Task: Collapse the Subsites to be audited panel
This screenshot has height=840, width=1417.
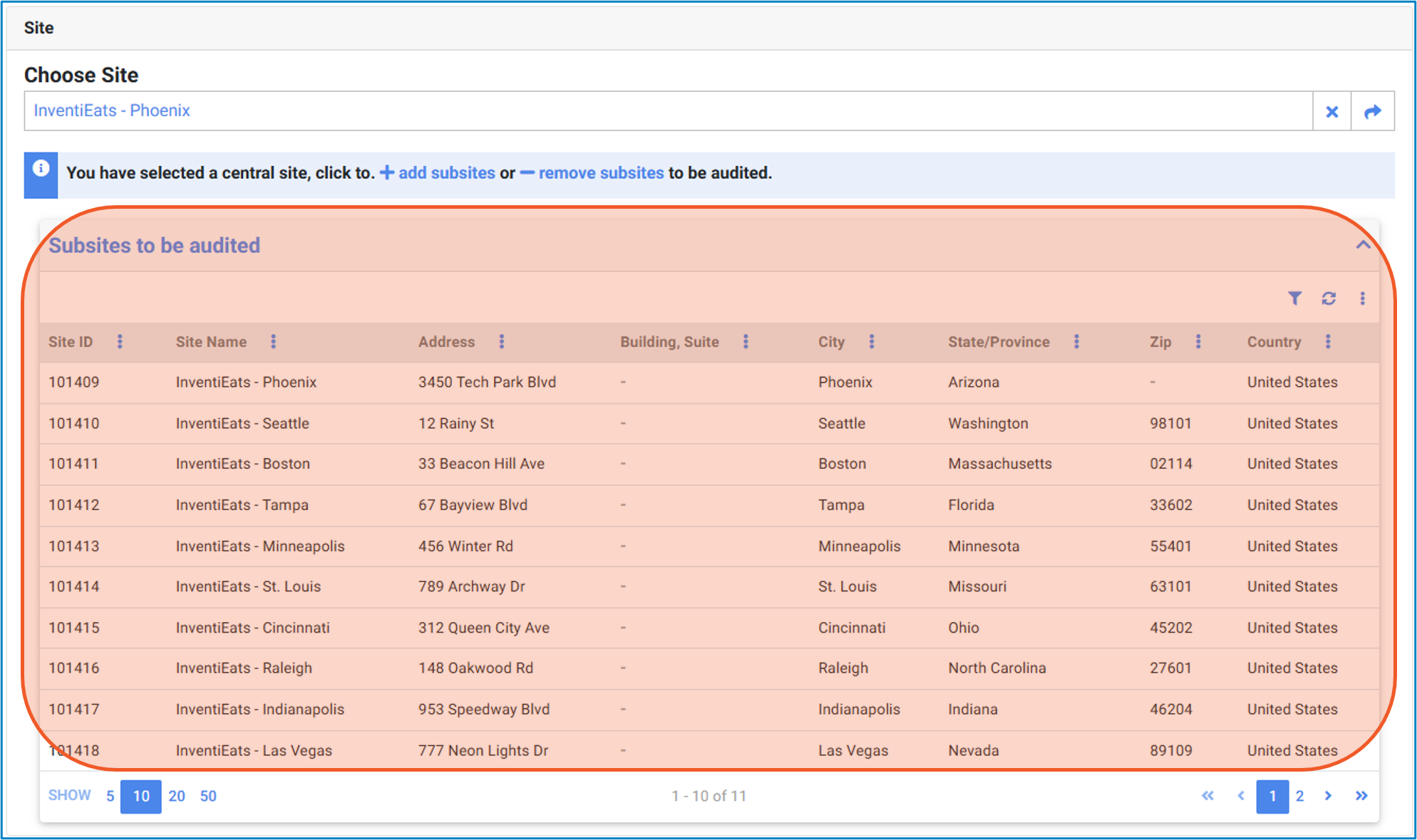Action: pyautogui.click(x=1363, y=245)
